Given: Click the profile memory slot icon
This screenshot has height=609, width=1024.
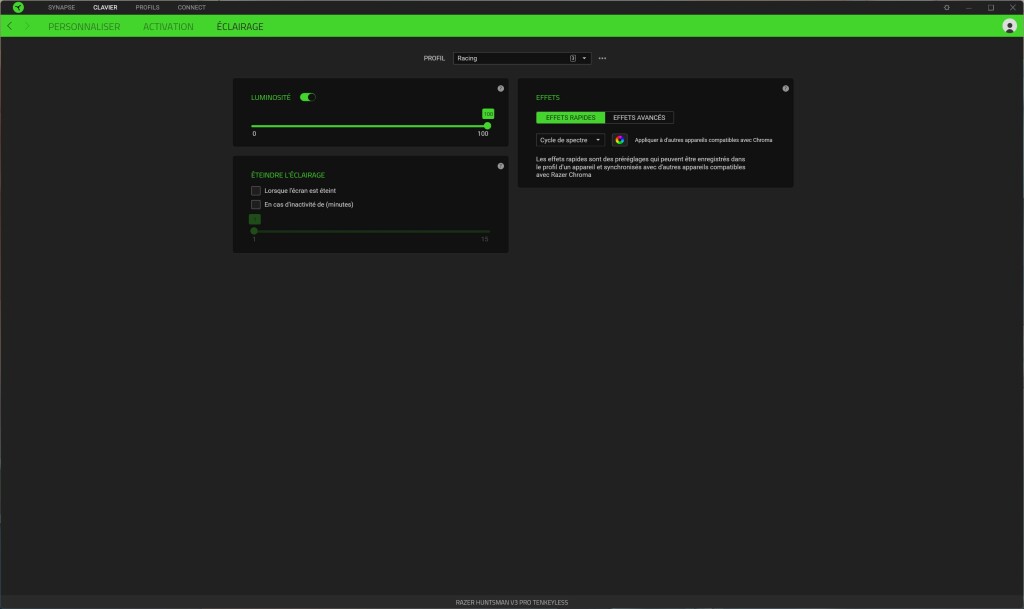Looking at the screenshot, I should click(x=573, y=58).
